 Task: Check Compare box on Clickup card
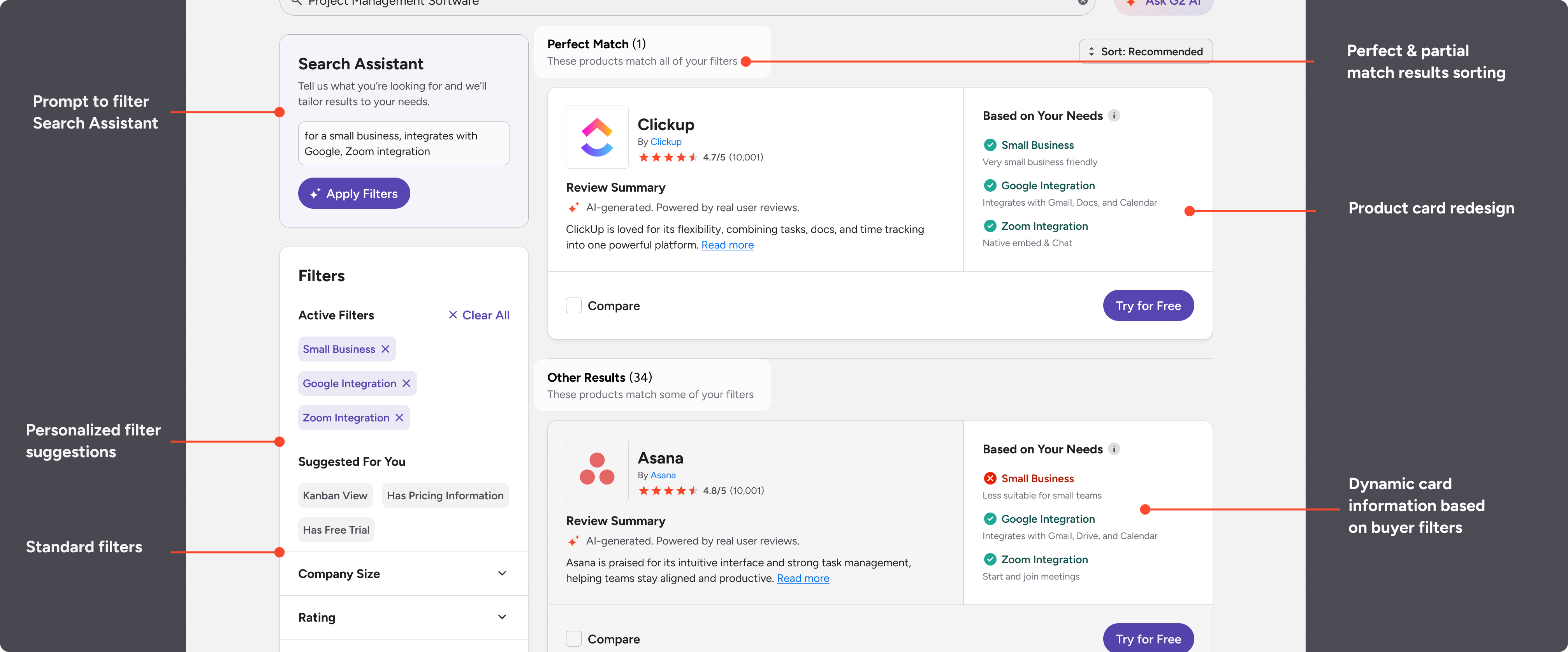coord(573,306)
